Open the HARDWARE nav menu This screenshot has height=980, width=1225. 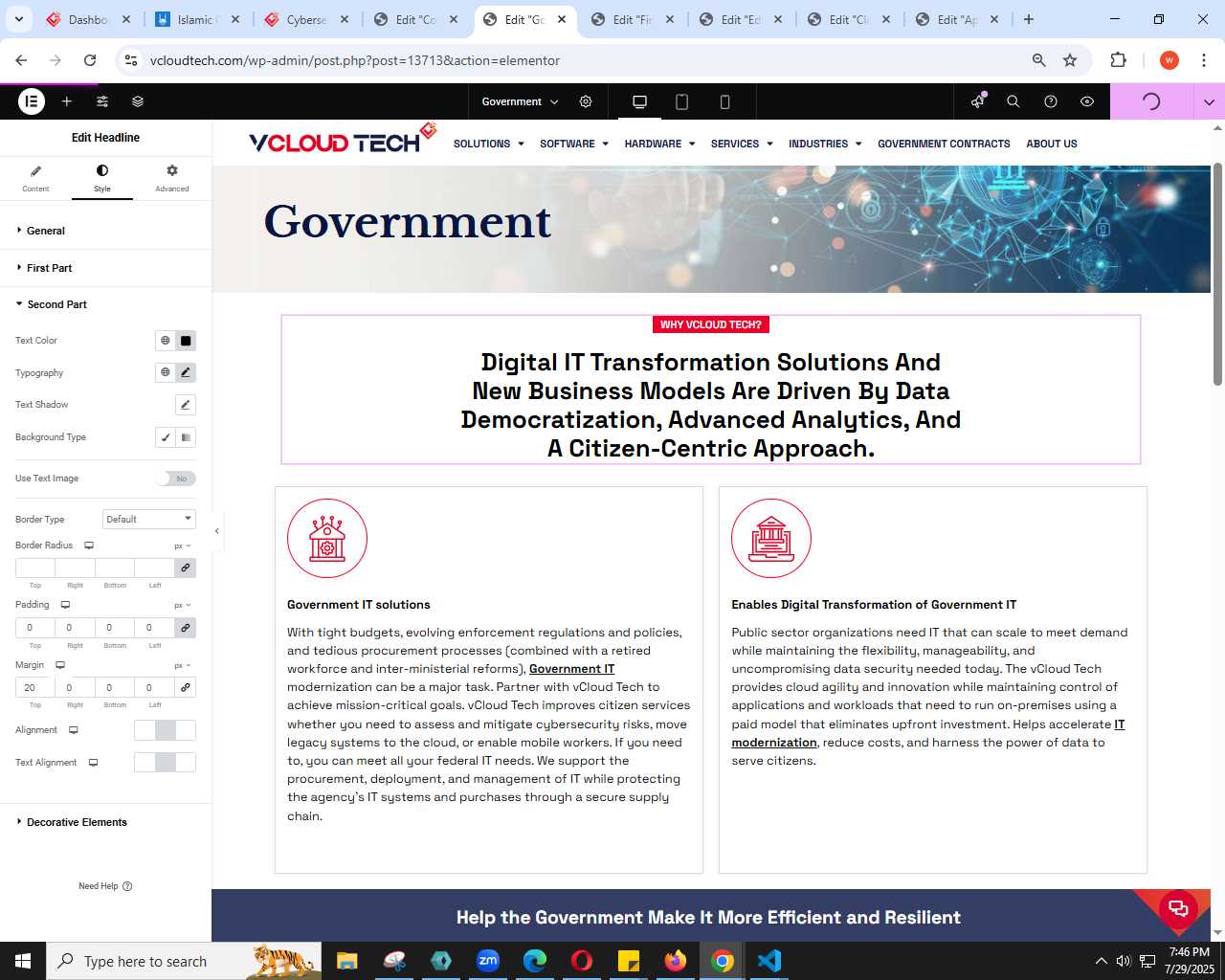click(659, 144)
